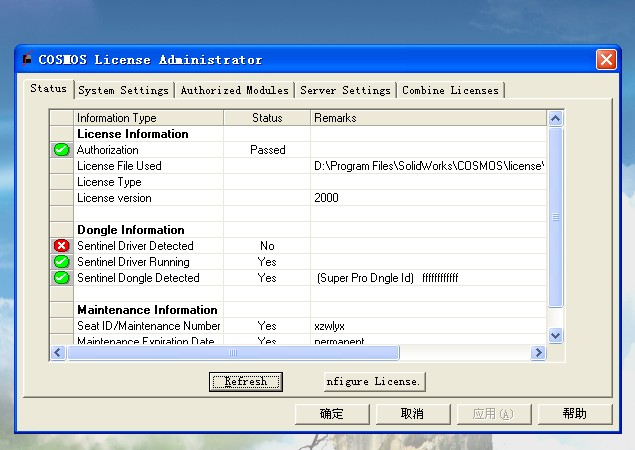Click the horizontal scrollbar thumb
This screenshot has width=635, height=450.
233,352
